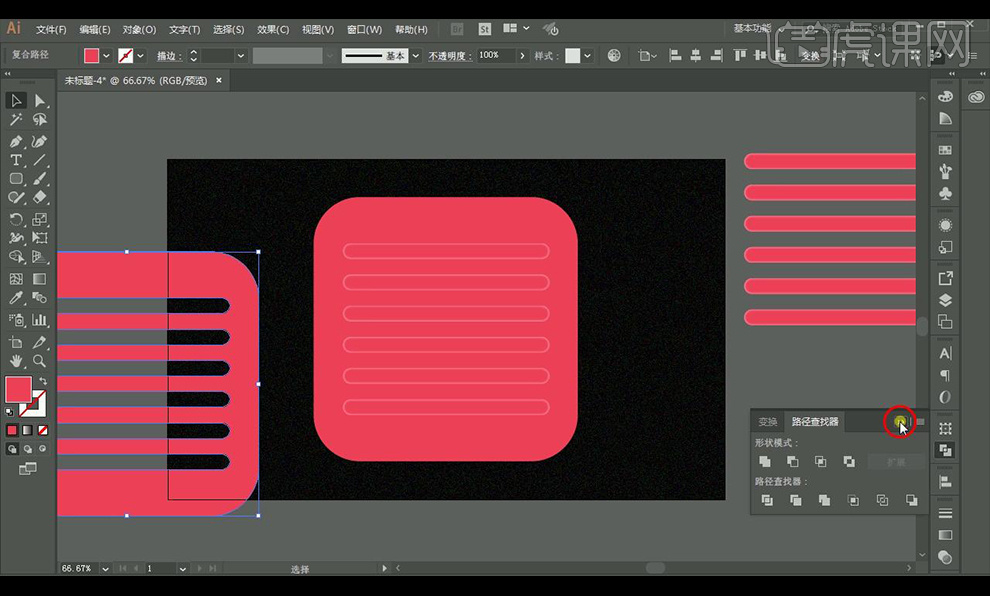
Task: Open the fill color dropdown arrow
Action: tap(107, 56)
